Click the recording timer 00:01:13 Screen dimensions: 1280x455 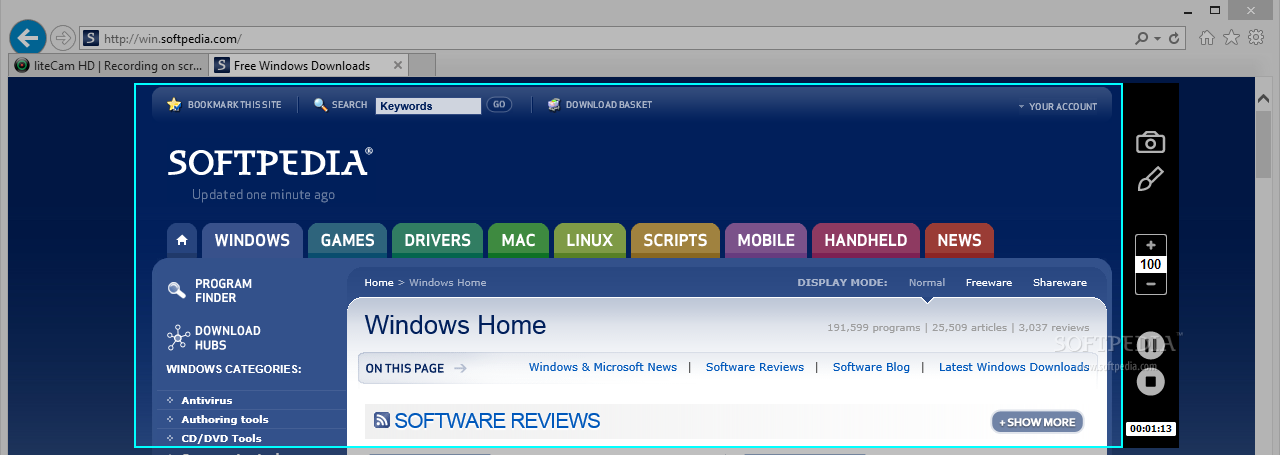point(1151,429)
